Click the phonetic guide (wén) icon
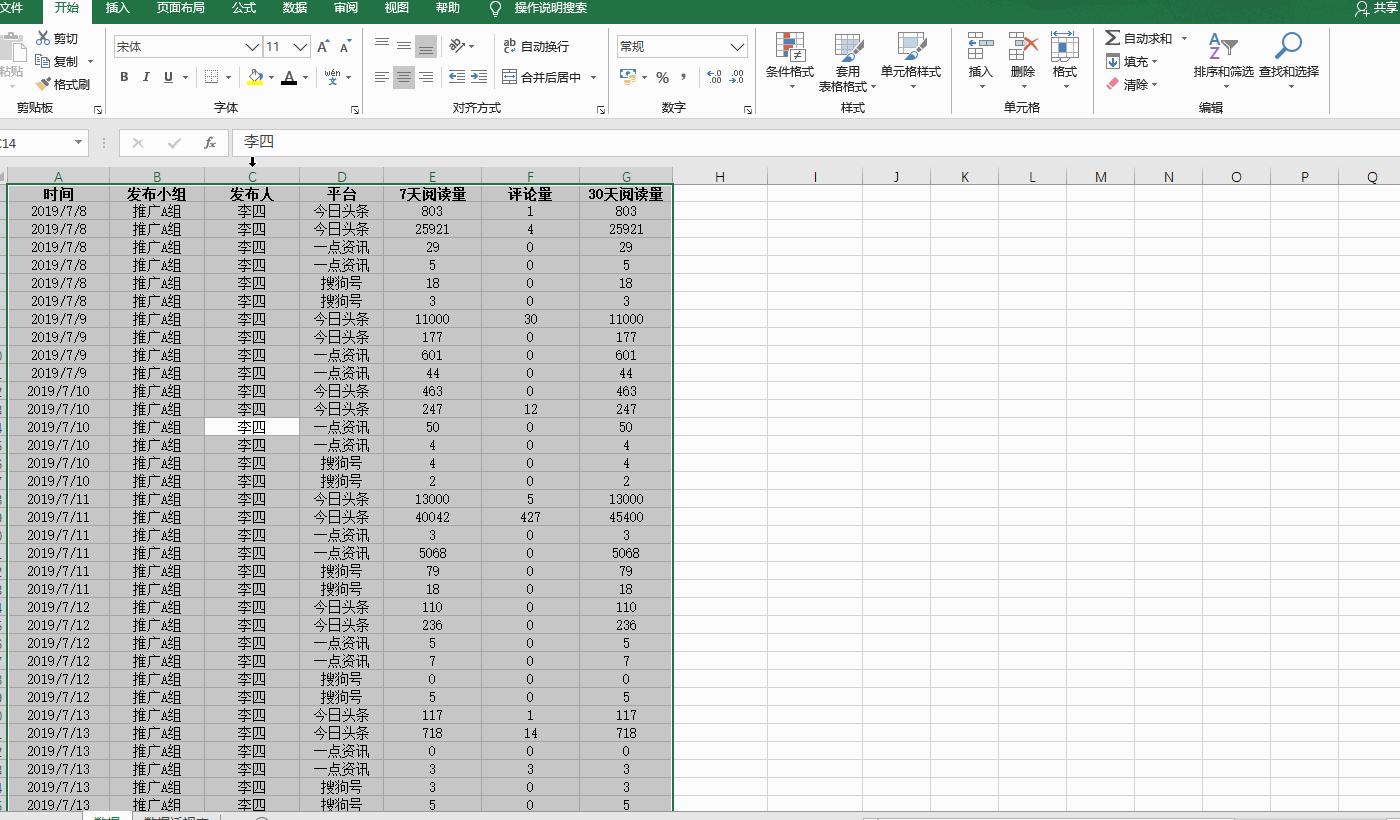The height and width of the screenshot is (820, 1400). point(332,77)
